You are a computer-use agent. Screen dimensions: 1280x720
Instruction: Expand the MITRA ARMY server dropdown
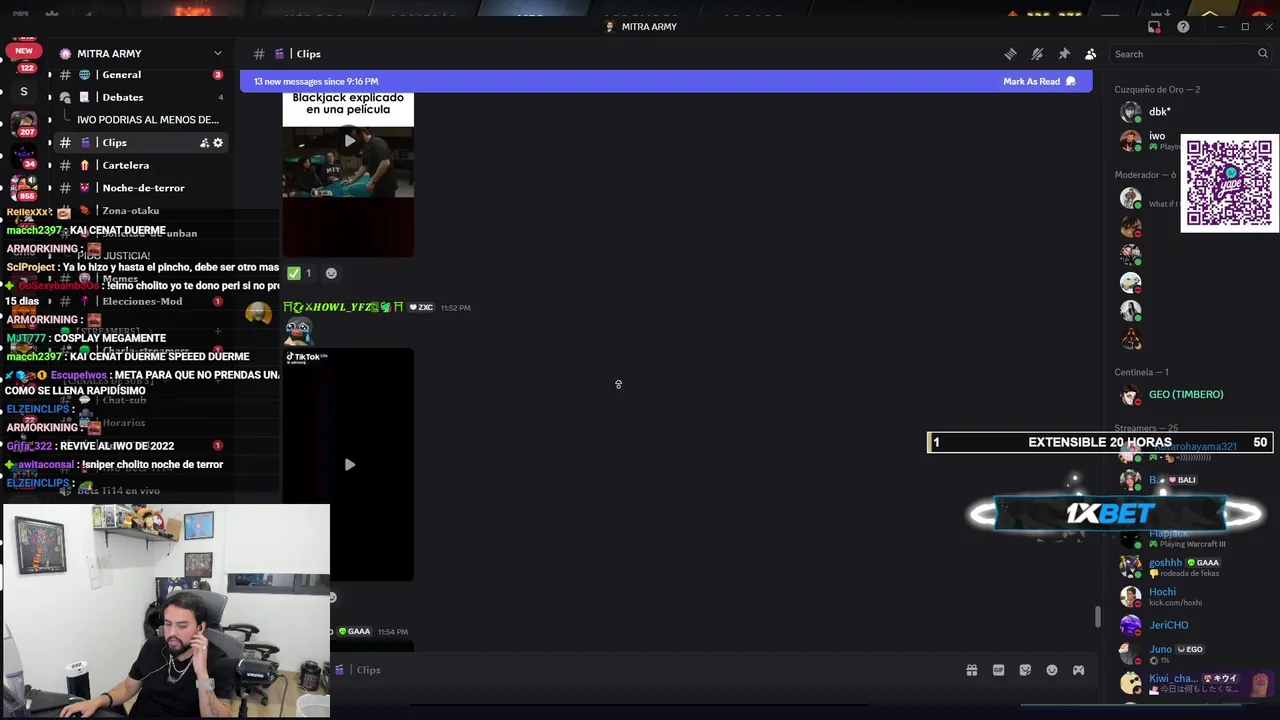pyautogui.click(x=217, y=53)
